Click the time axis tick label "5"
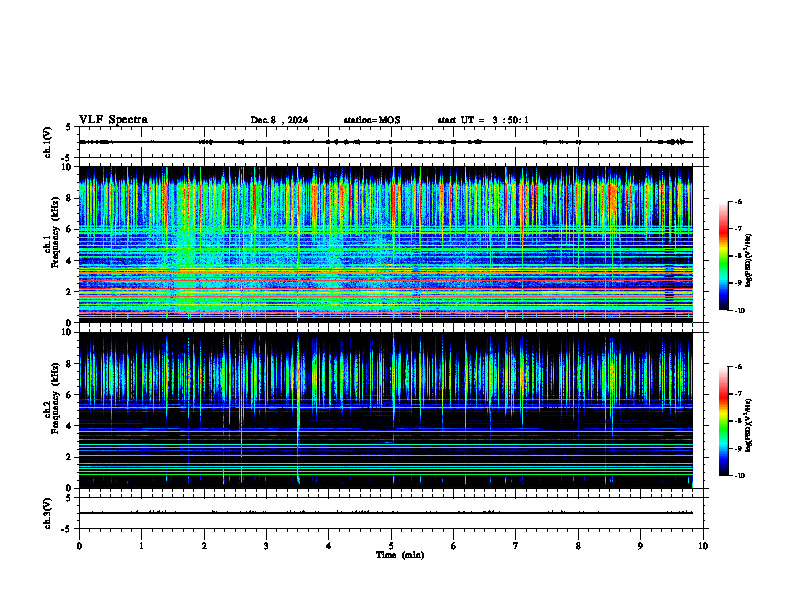Image resolution: width=792 pixels, height=612 pixels. point(391,546)
